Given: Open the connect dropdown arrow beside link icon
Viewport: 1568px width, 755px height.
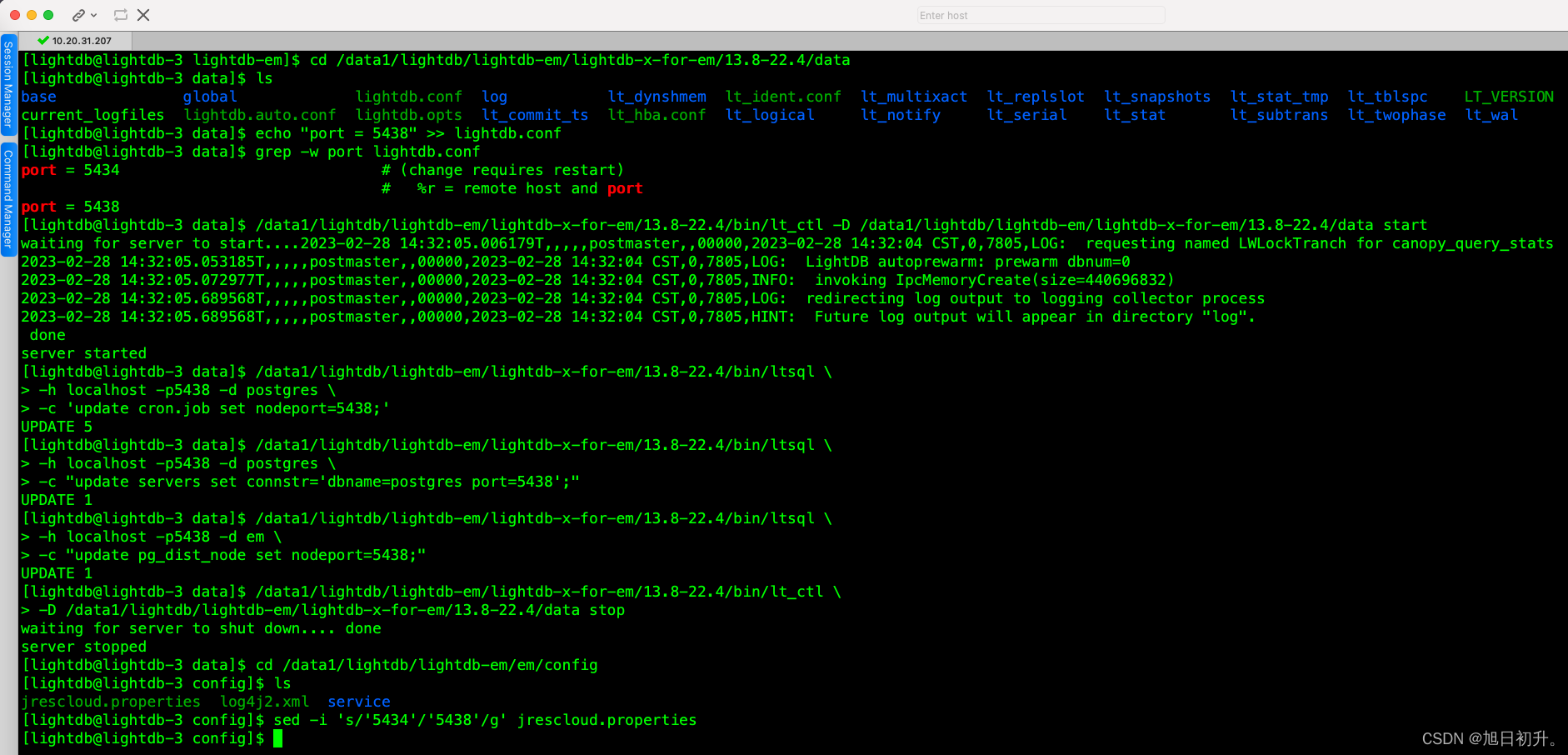Looking at the screenshot, I should pyautogui.click(x=93, y=15).
